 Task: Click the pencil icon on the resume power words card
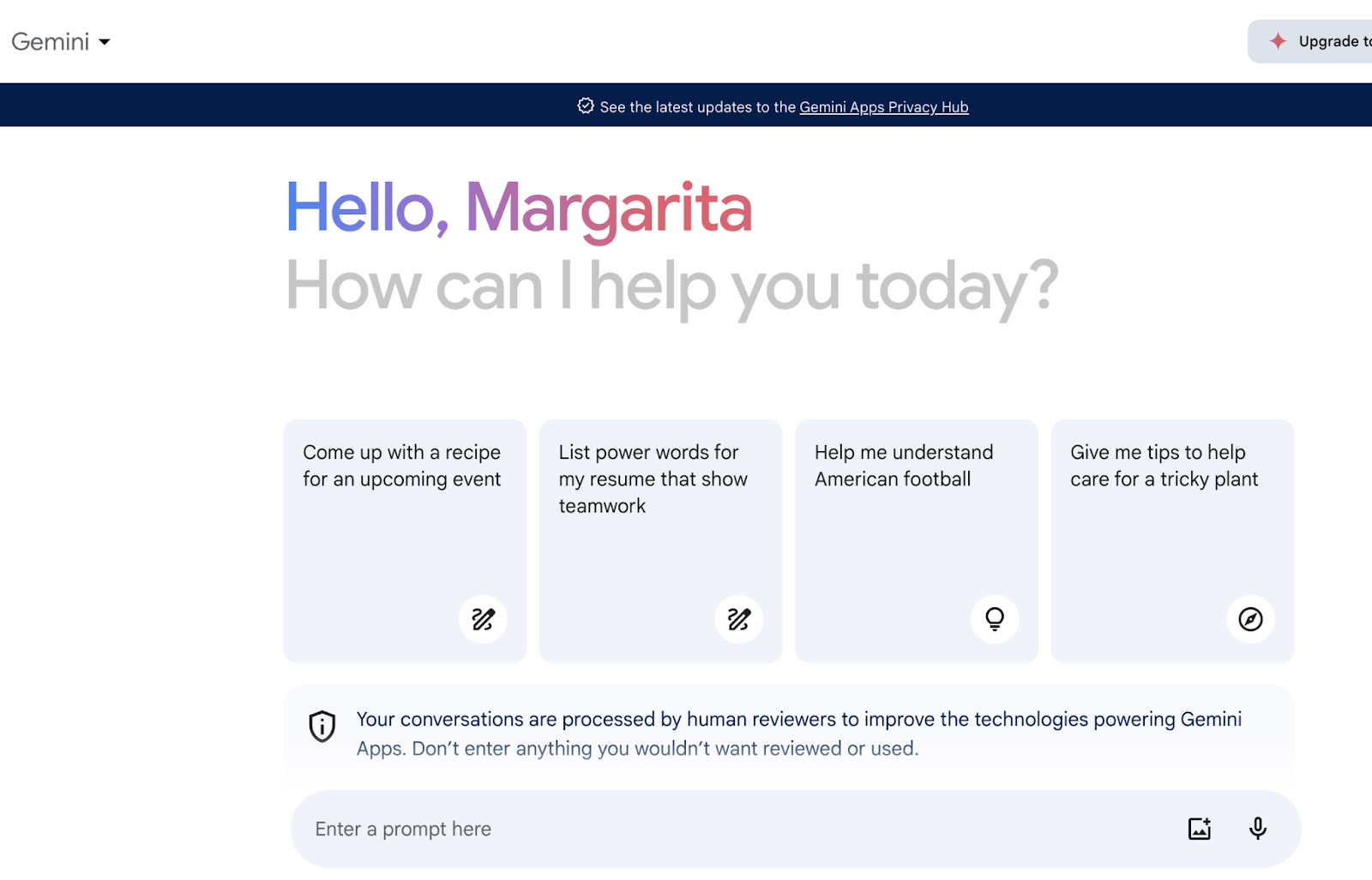tap(738, 619)
